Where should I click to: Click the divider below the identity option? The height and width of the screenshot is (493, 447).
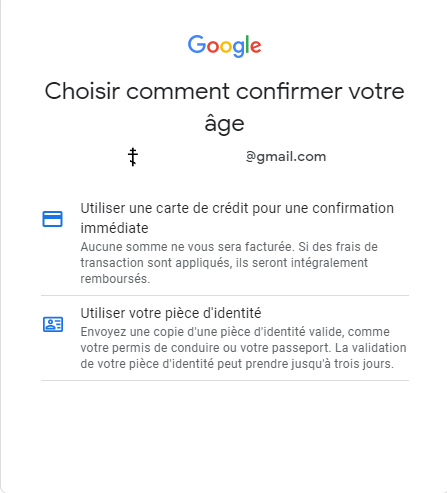pyautogui.click(x=225, y=380)
